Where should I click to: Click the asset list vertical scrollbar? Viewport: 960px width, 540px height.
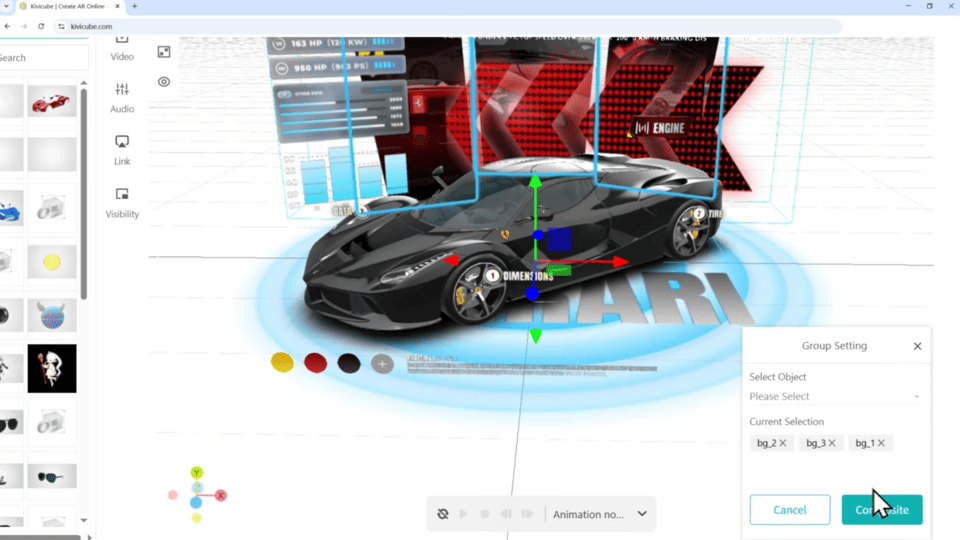[x=84, y=195]
